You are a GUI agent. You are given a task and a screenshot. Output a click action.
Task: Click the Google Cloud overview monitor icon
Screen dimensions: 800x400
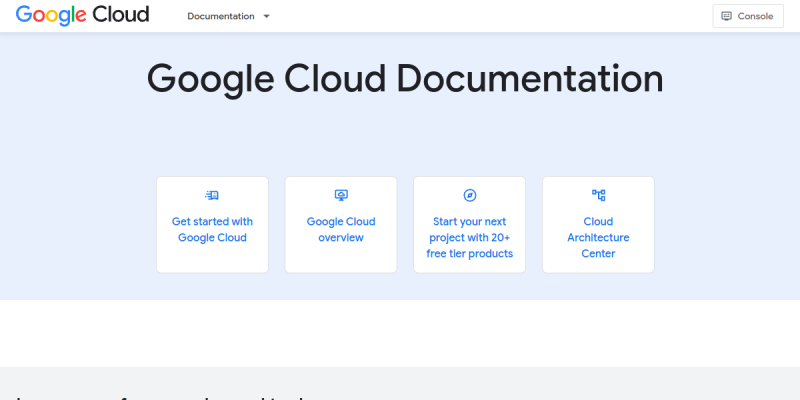341,195
